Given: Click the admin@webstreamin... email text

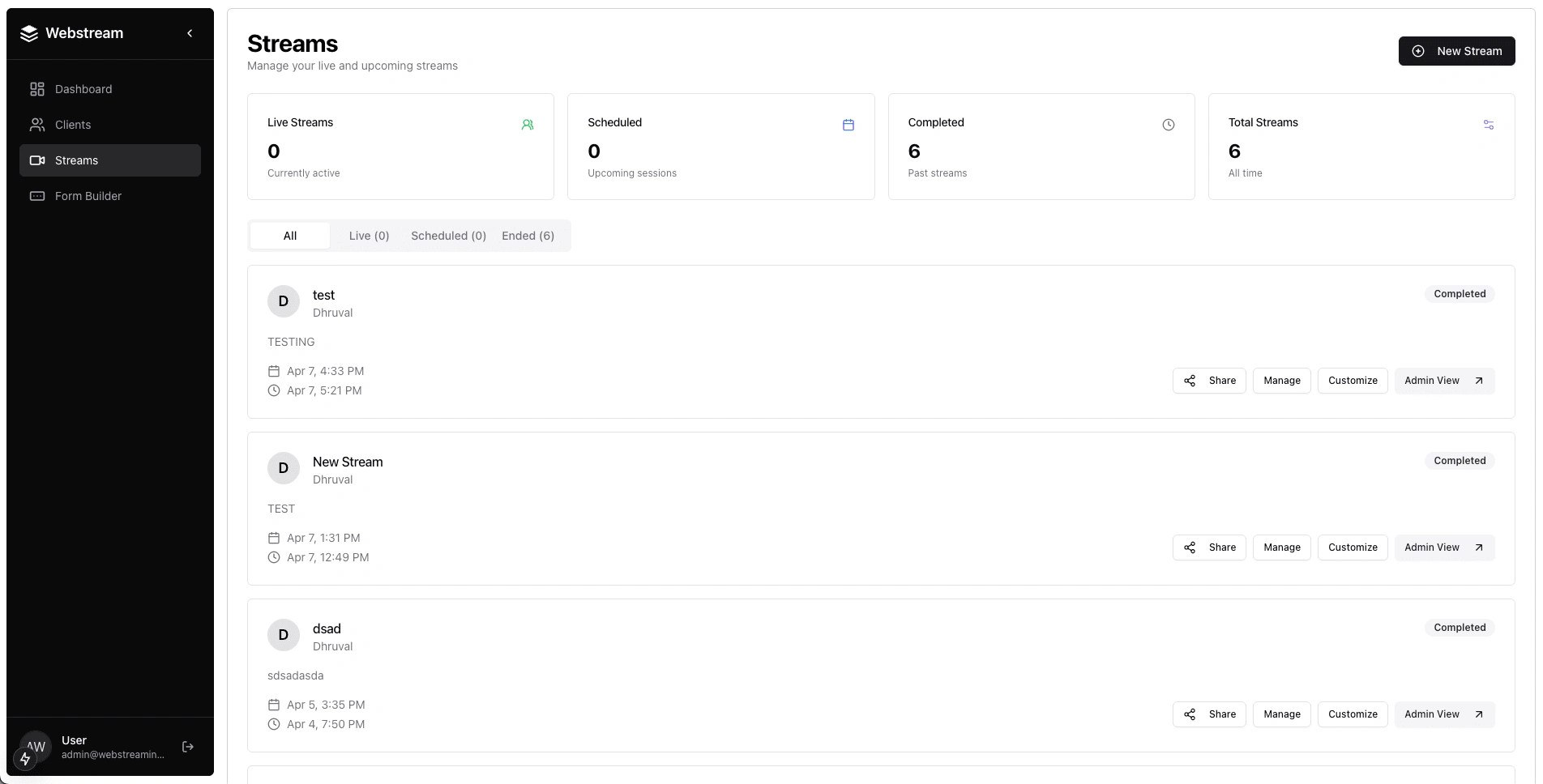Looking at the screenshot, I should (113, 755).
